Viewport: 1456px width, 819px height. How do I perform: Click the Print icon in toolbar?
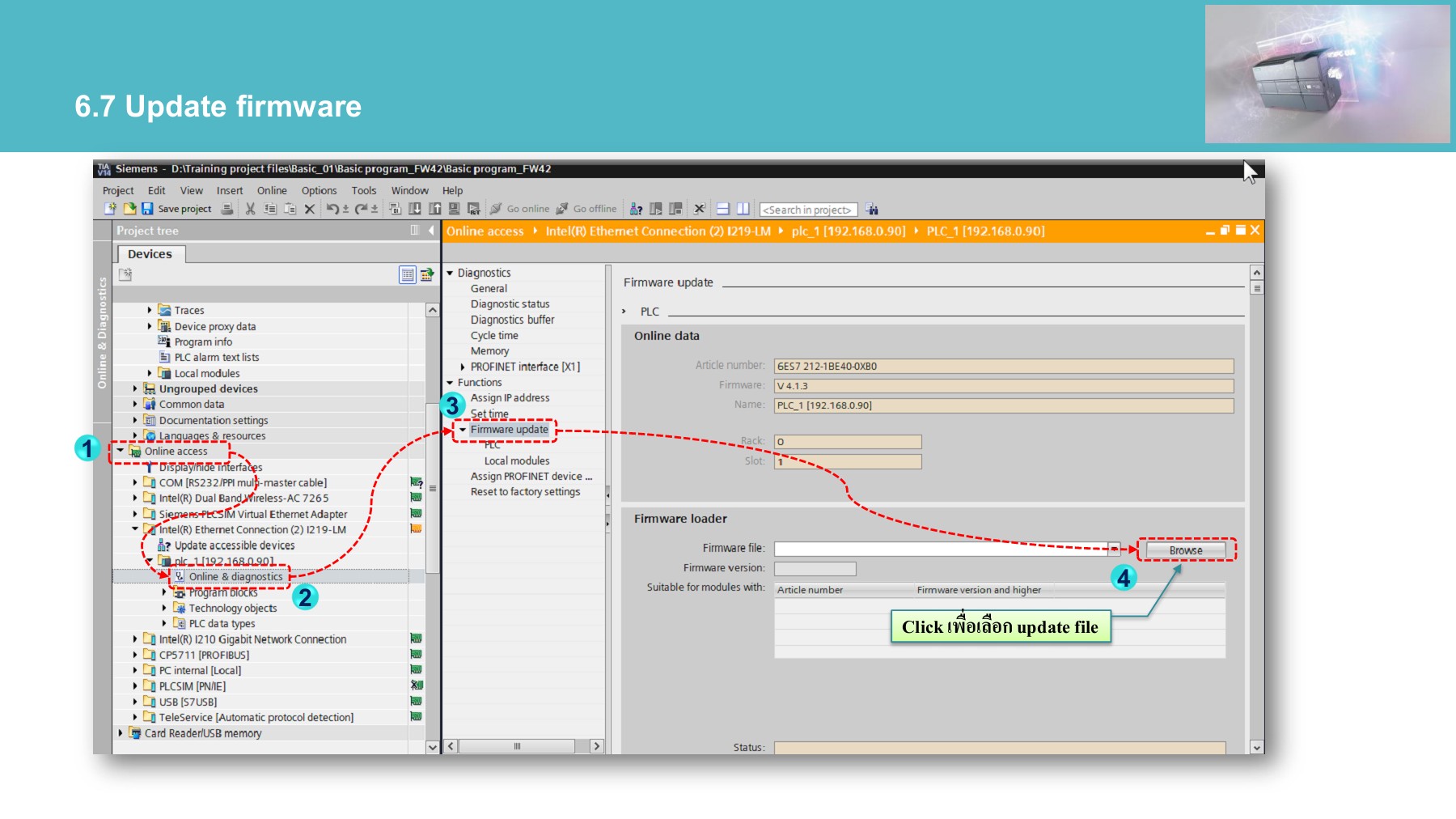(x=227, y=209)
